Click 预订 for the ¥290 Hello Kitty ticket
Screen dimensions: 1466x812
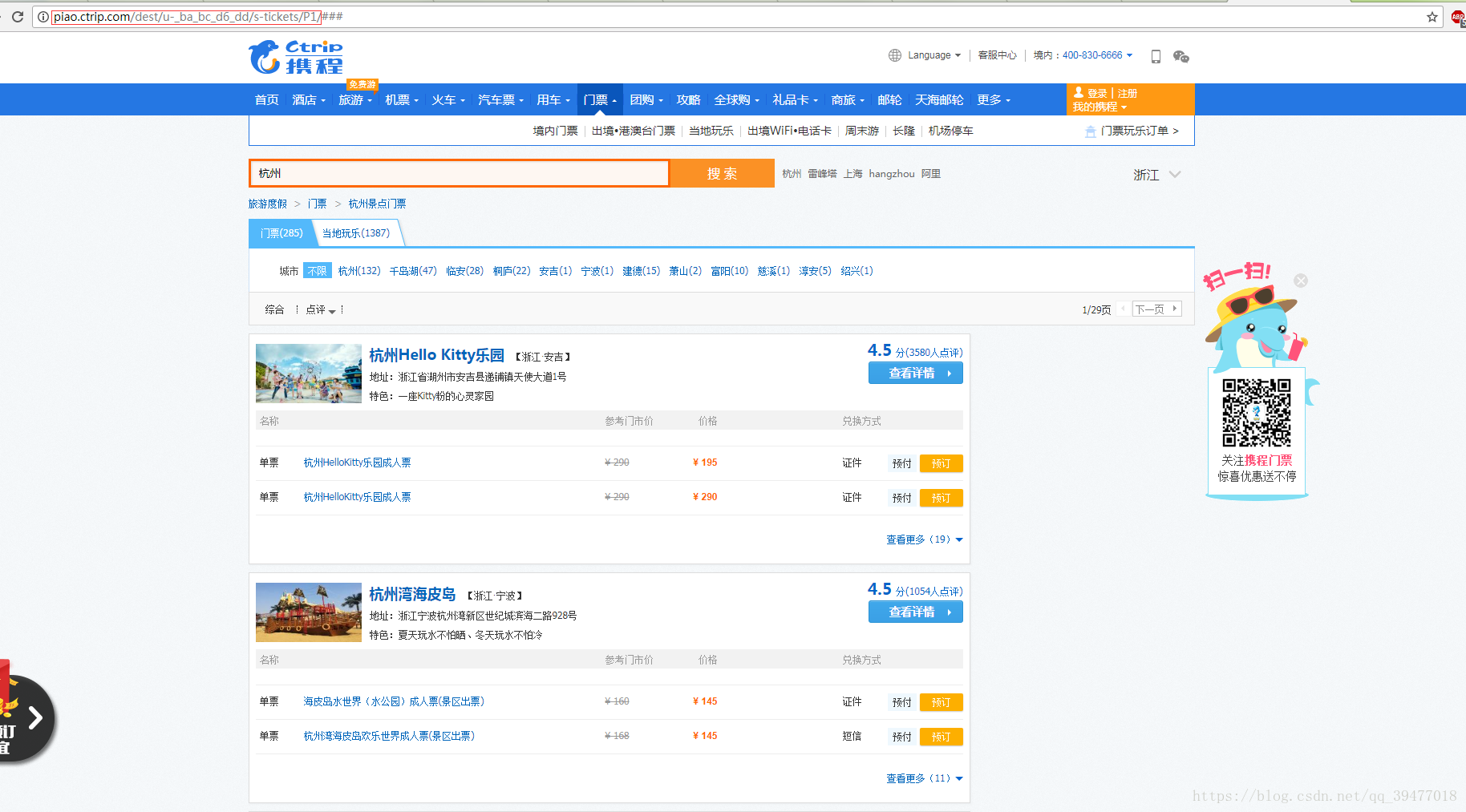(942, 498)
